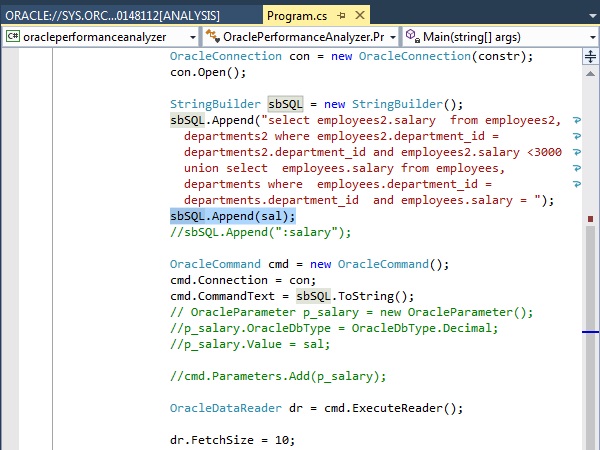Click the con.Open(); line

coord(208,72)
